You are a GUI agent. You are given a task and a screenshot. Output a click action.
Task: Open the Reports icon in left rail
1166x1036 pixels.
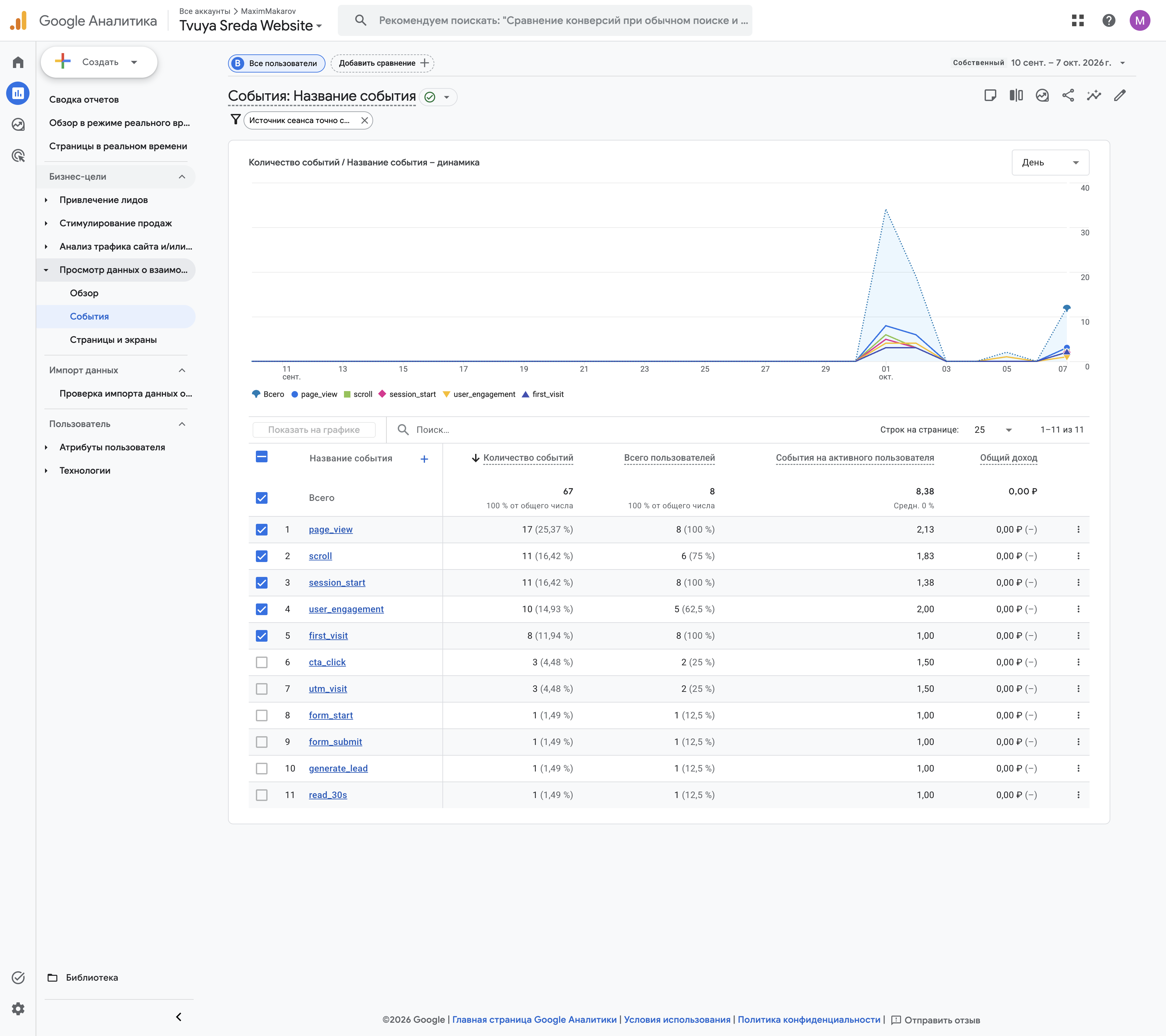[18, 93]
